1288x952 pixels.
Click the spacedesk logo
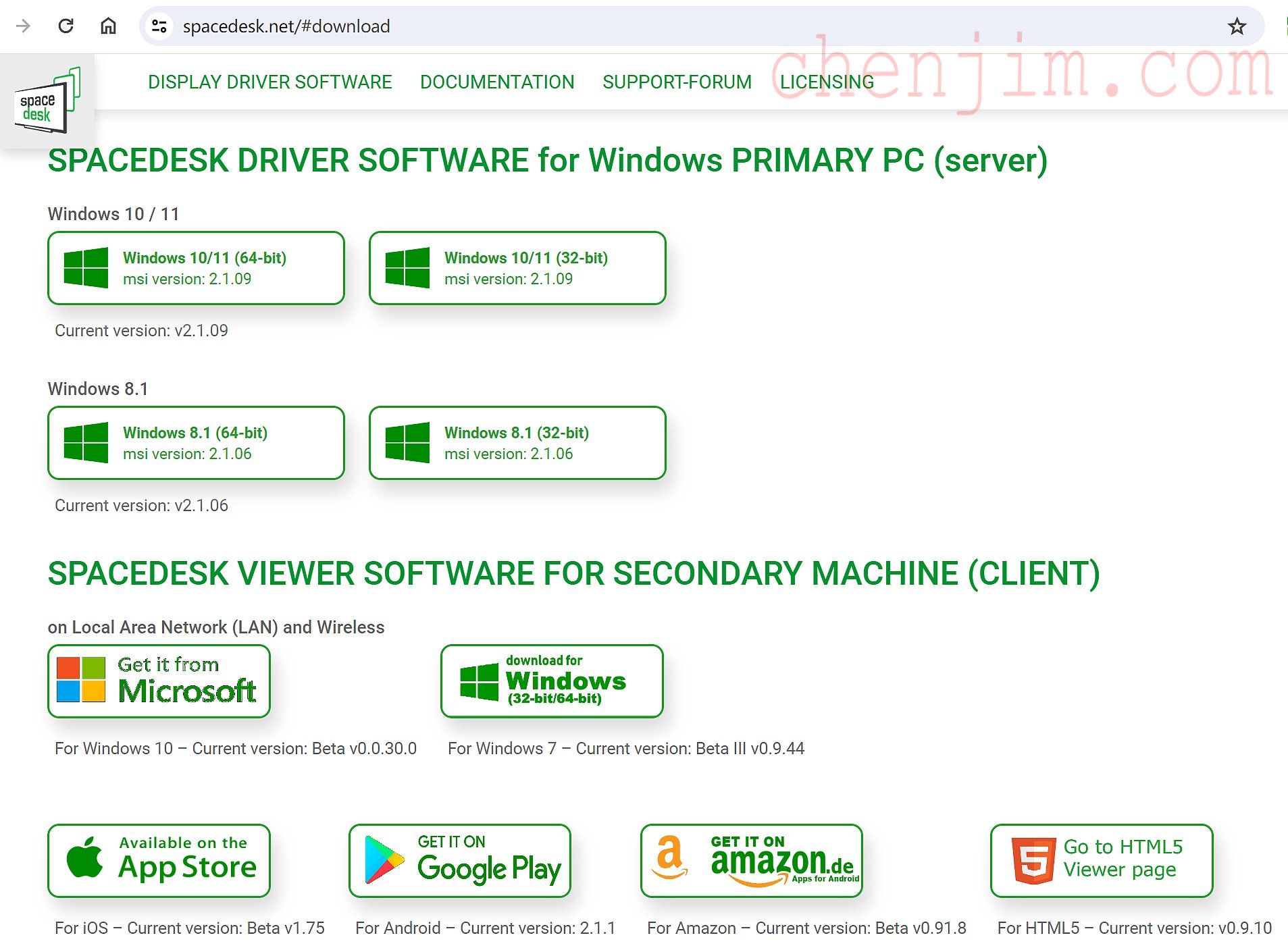pos(47,101)
